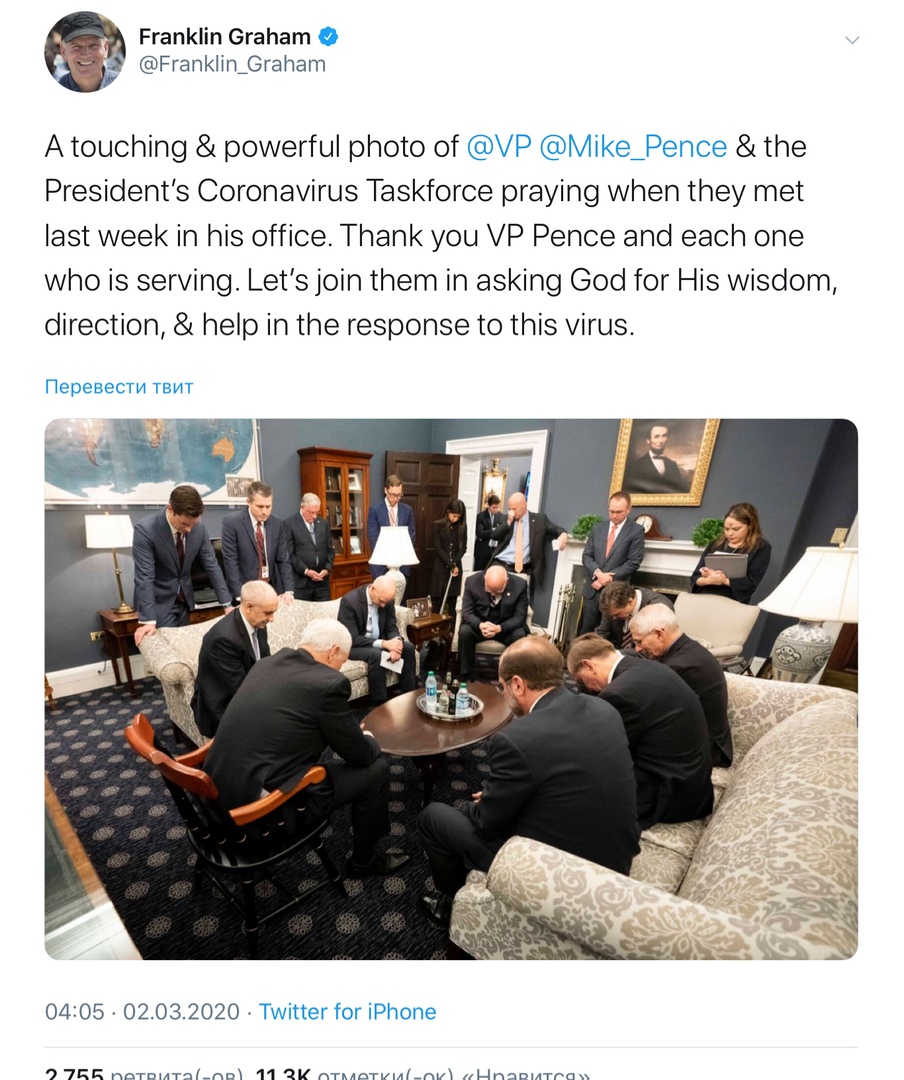
Task: Open Franklin Graham's profile avatar
Action: (x=85, y=52)
